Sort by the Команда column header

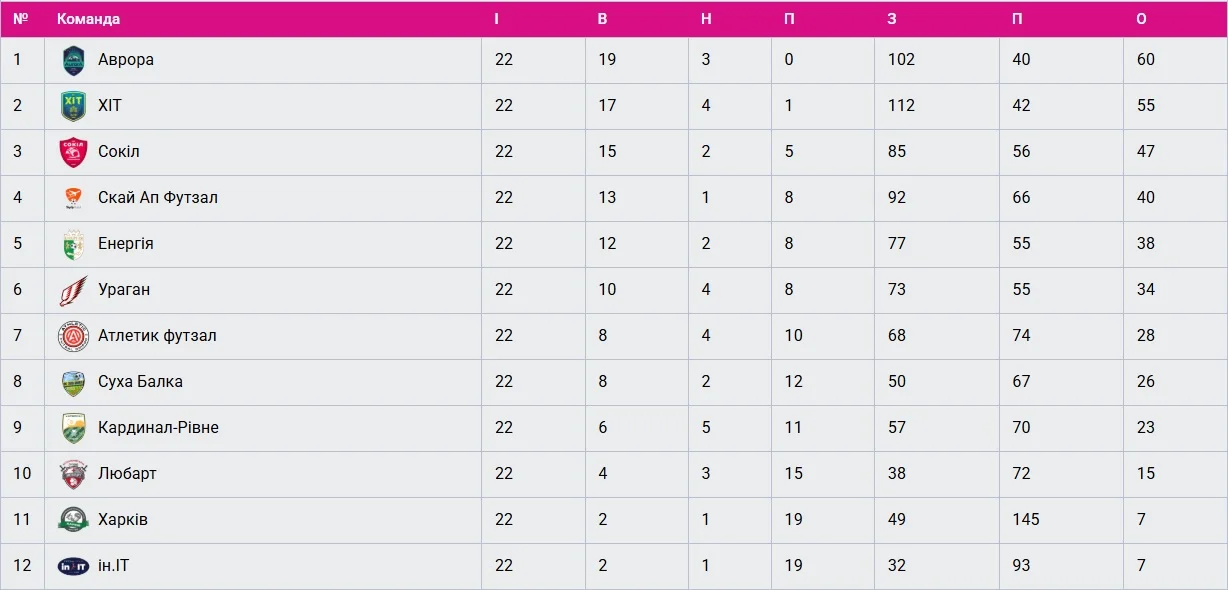click(x=89, y=19)
